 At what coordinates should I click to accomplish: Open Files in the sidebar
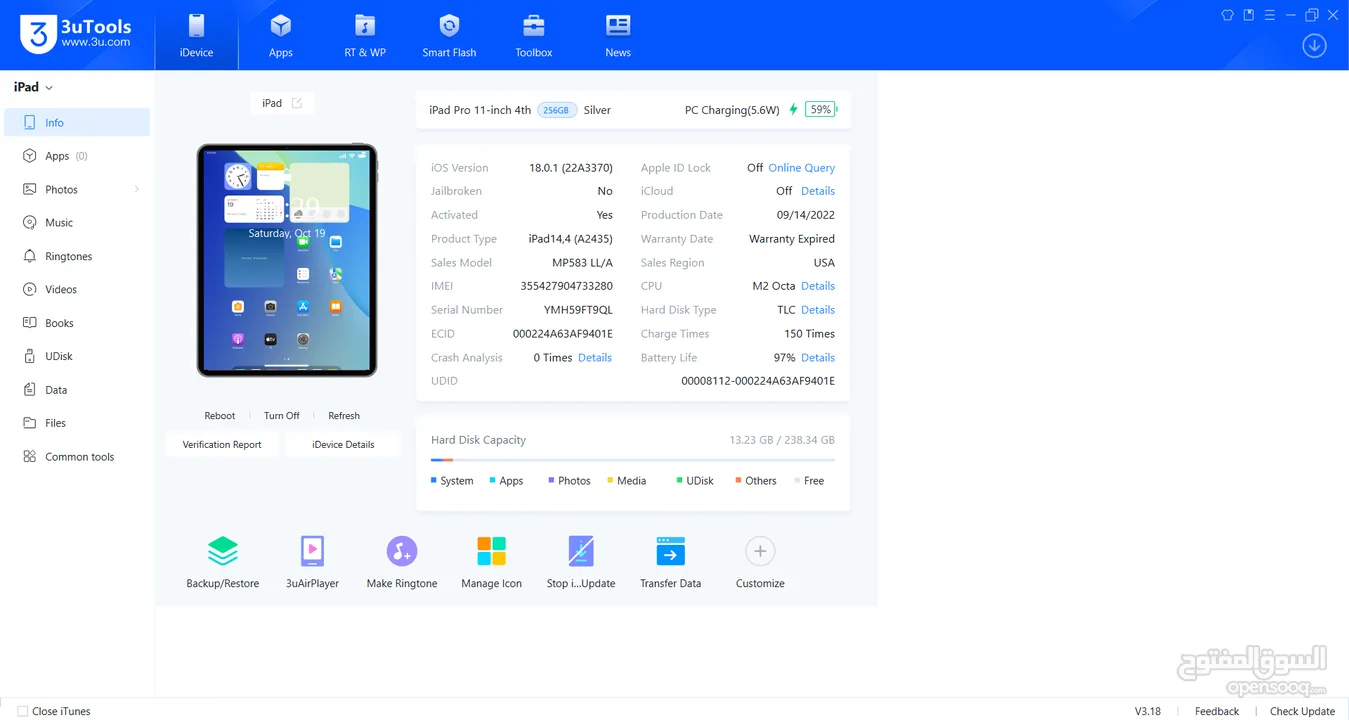77,423
